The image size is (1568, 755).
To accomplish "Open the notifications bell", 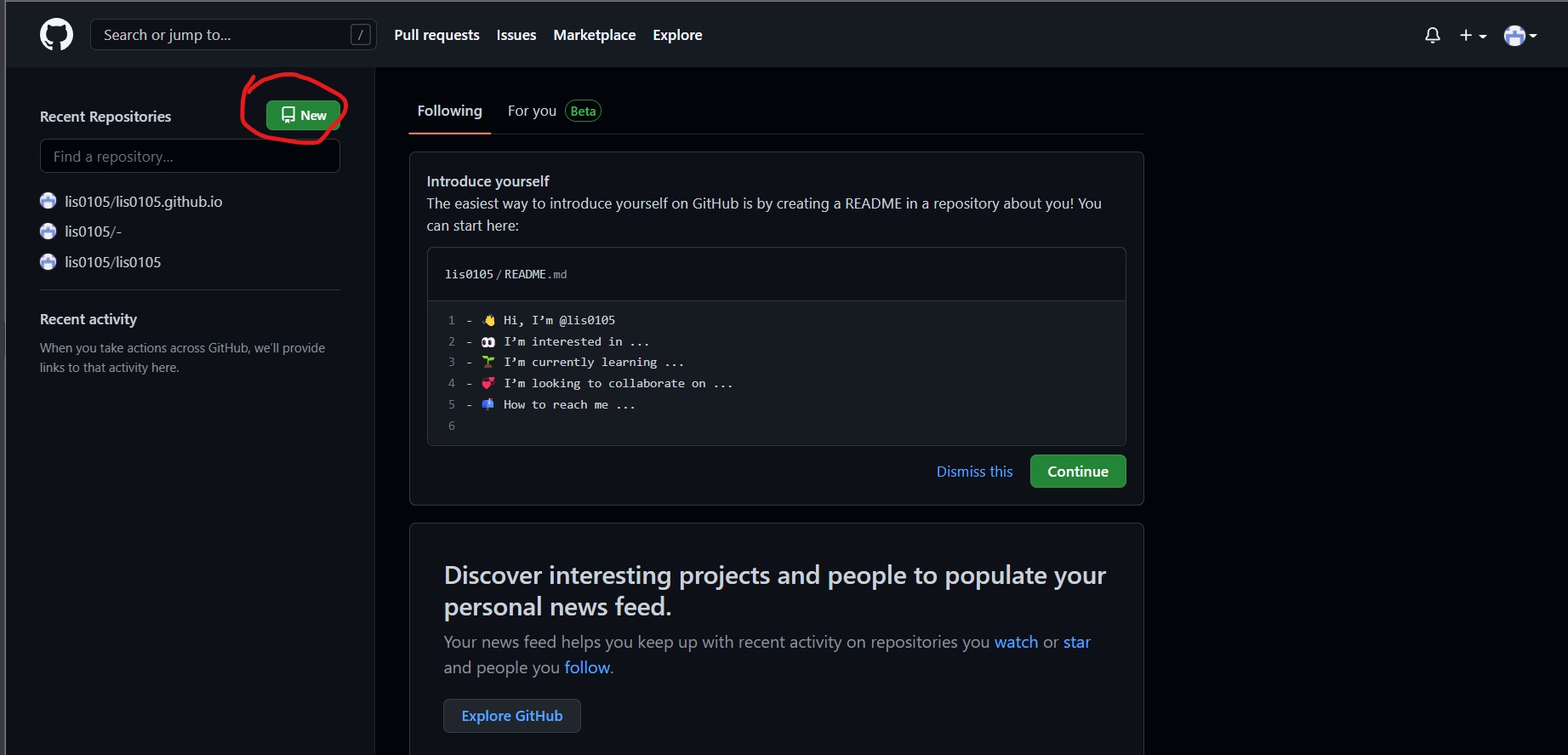I will 1433,35.
